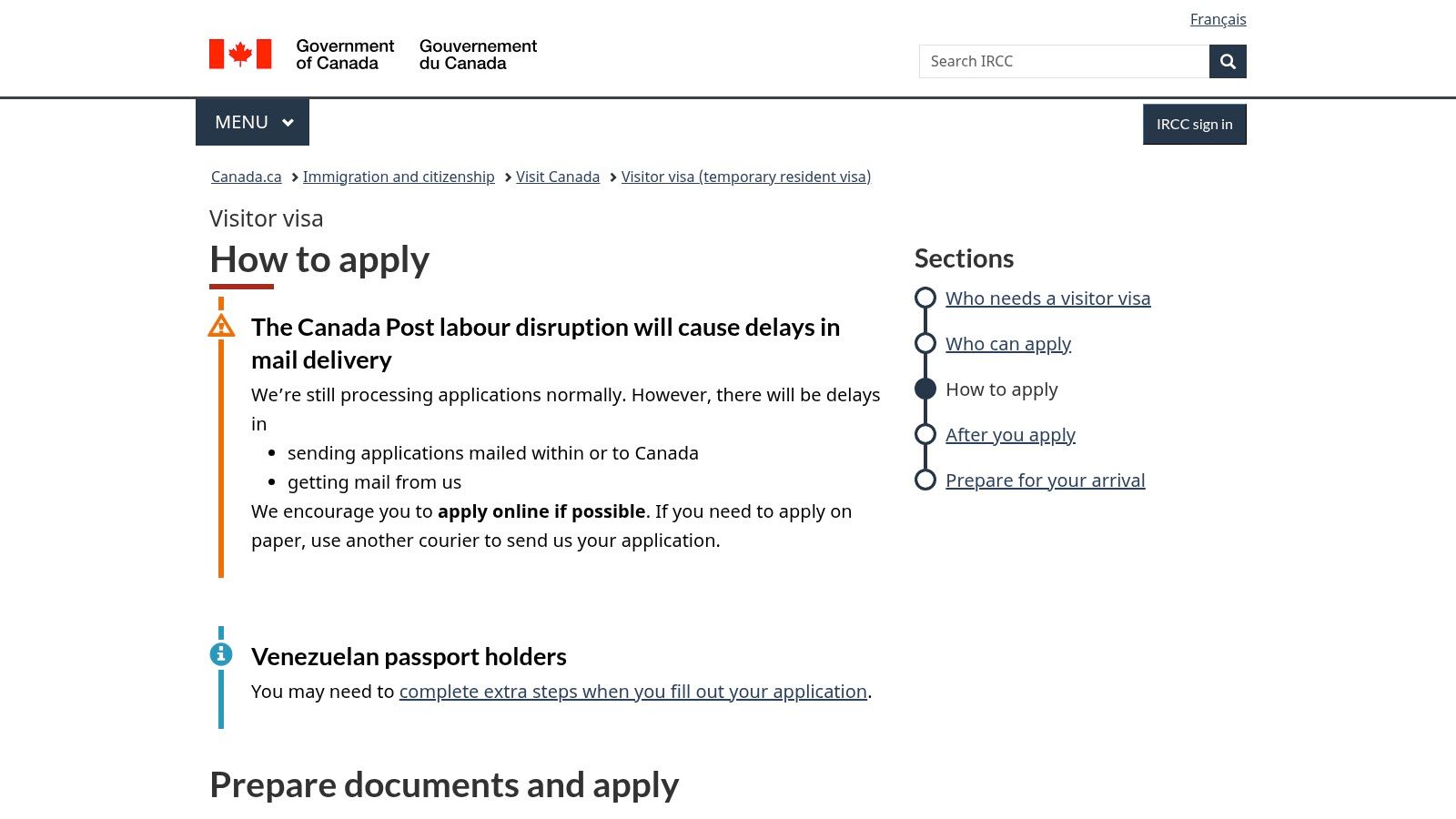Viewport: 1456px width, 819px height.
Task: Click the breadcrumb arrow after Canada.ca
Action: [293, 177]
